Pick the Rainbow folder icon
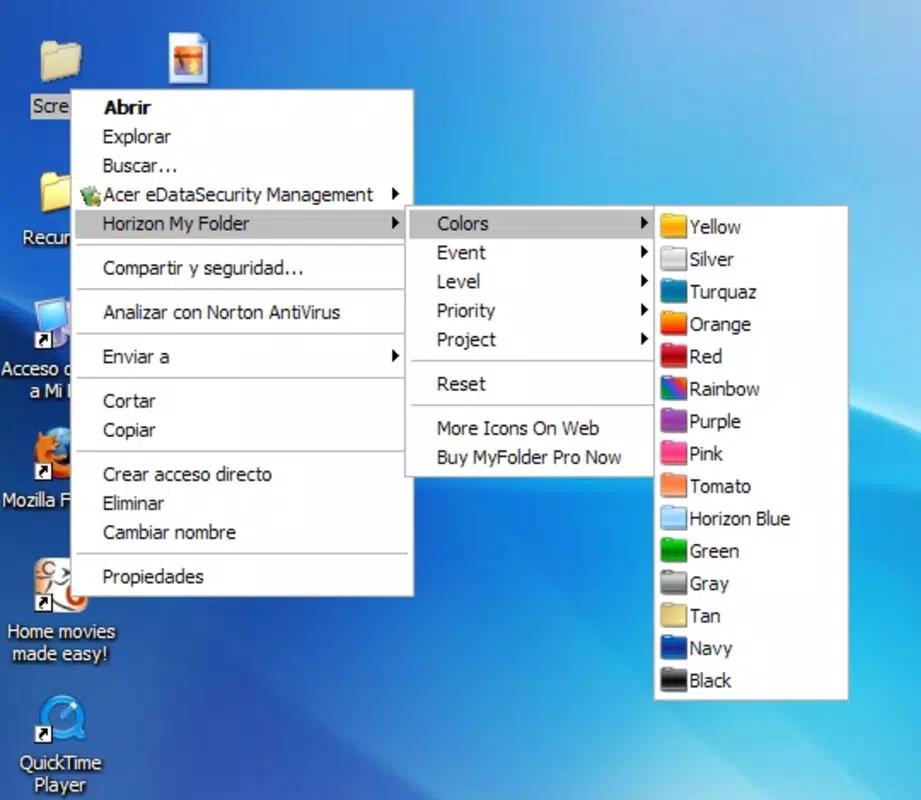 click(x=673, y=388)
